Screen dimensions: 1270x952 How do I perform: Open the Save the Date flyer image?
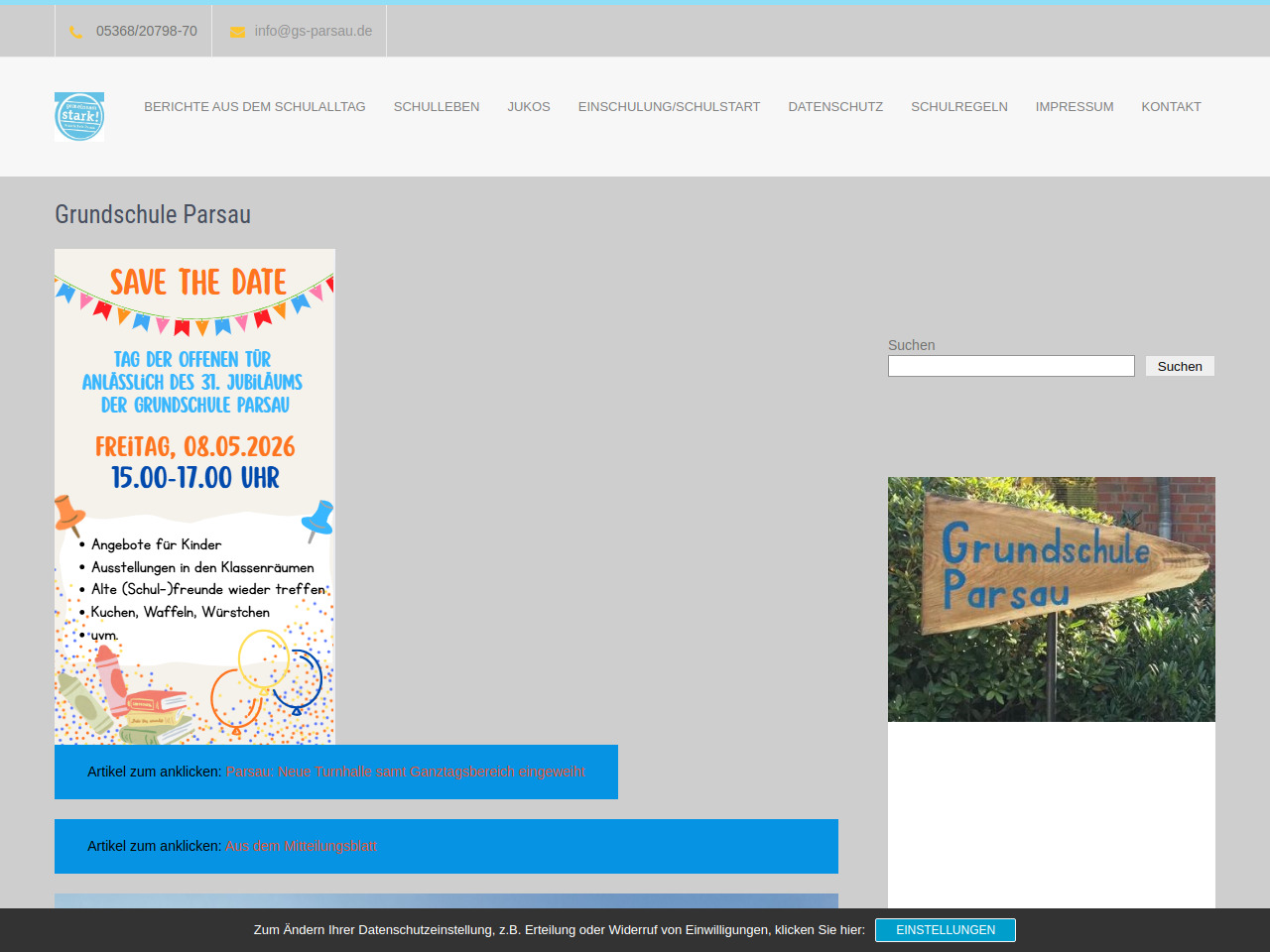pyautogui.click(x=194, y=496)
